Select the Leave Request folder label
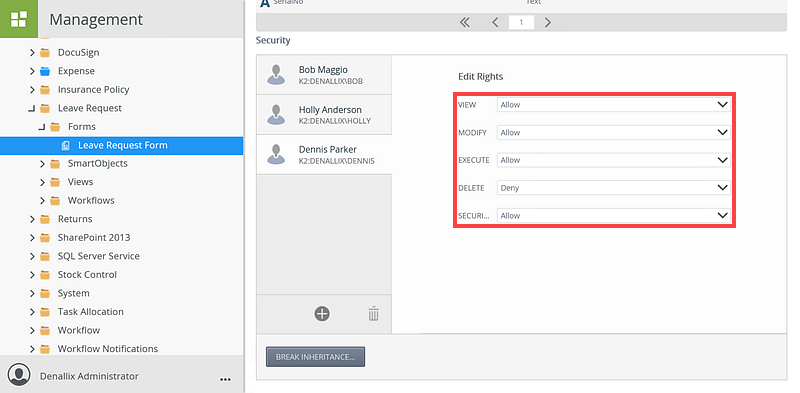This screenshot has width=800, height=393. point(90,108)
